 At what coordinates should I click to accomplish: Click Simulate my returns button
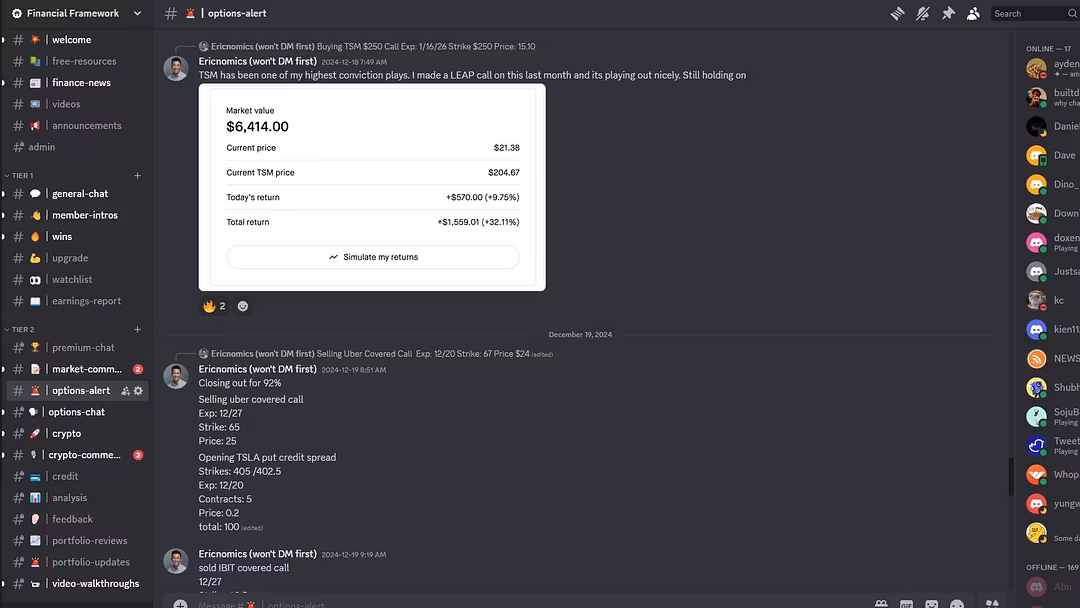(373, 257)
